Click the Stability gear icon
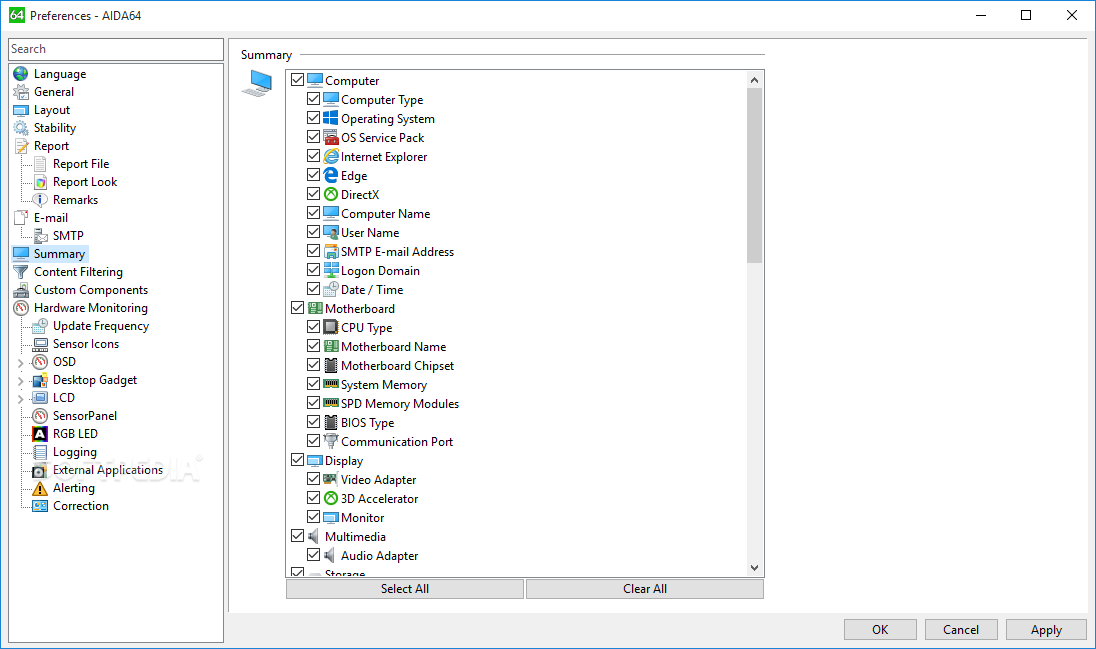Screen dimensions: 1096x649 click(21, 128)
